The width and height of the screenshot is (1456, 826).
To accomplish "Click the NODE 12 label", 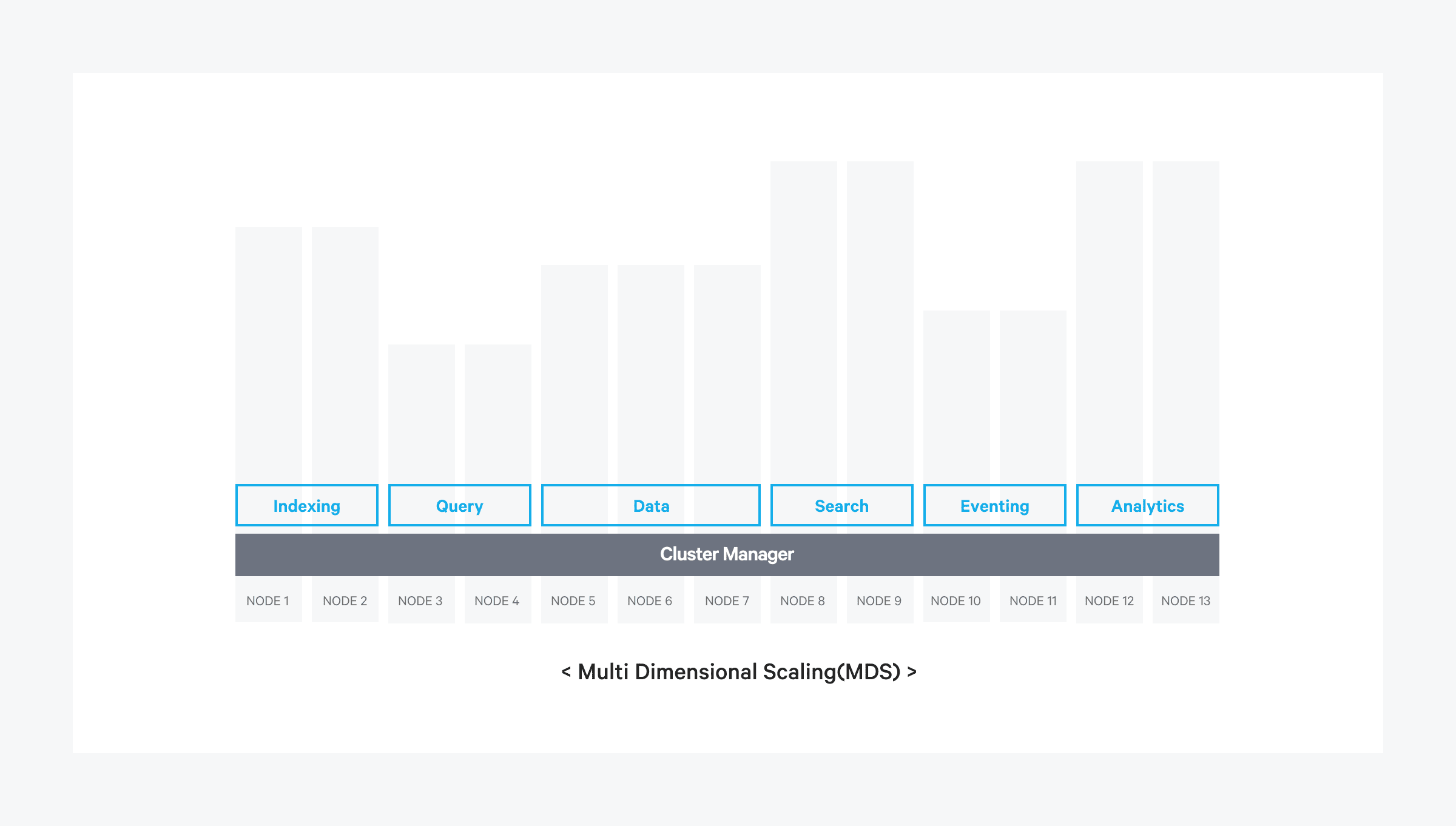I will click(x=1109, y=601).
